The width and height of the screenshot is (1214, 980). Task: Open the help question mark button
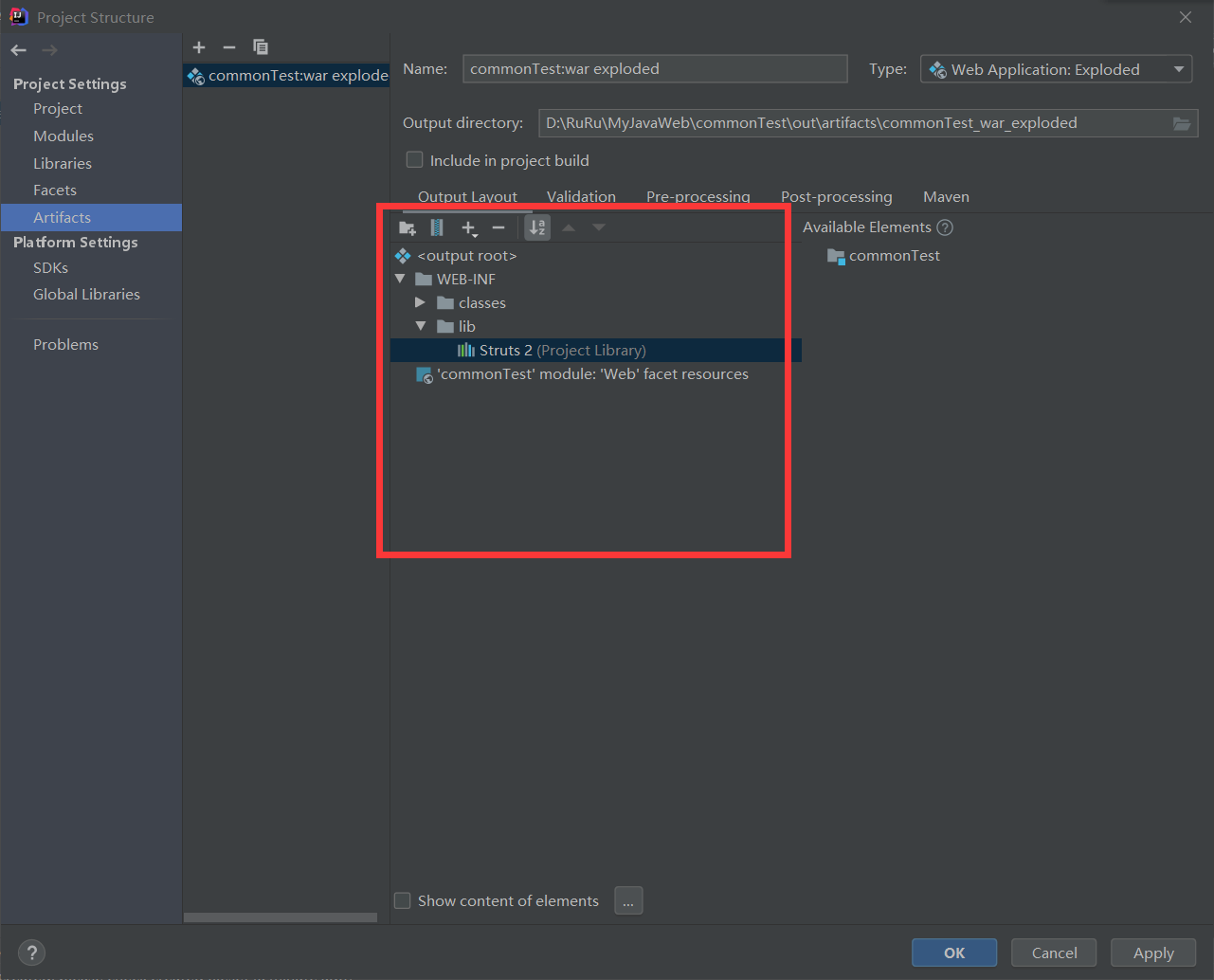pos(31,953)
